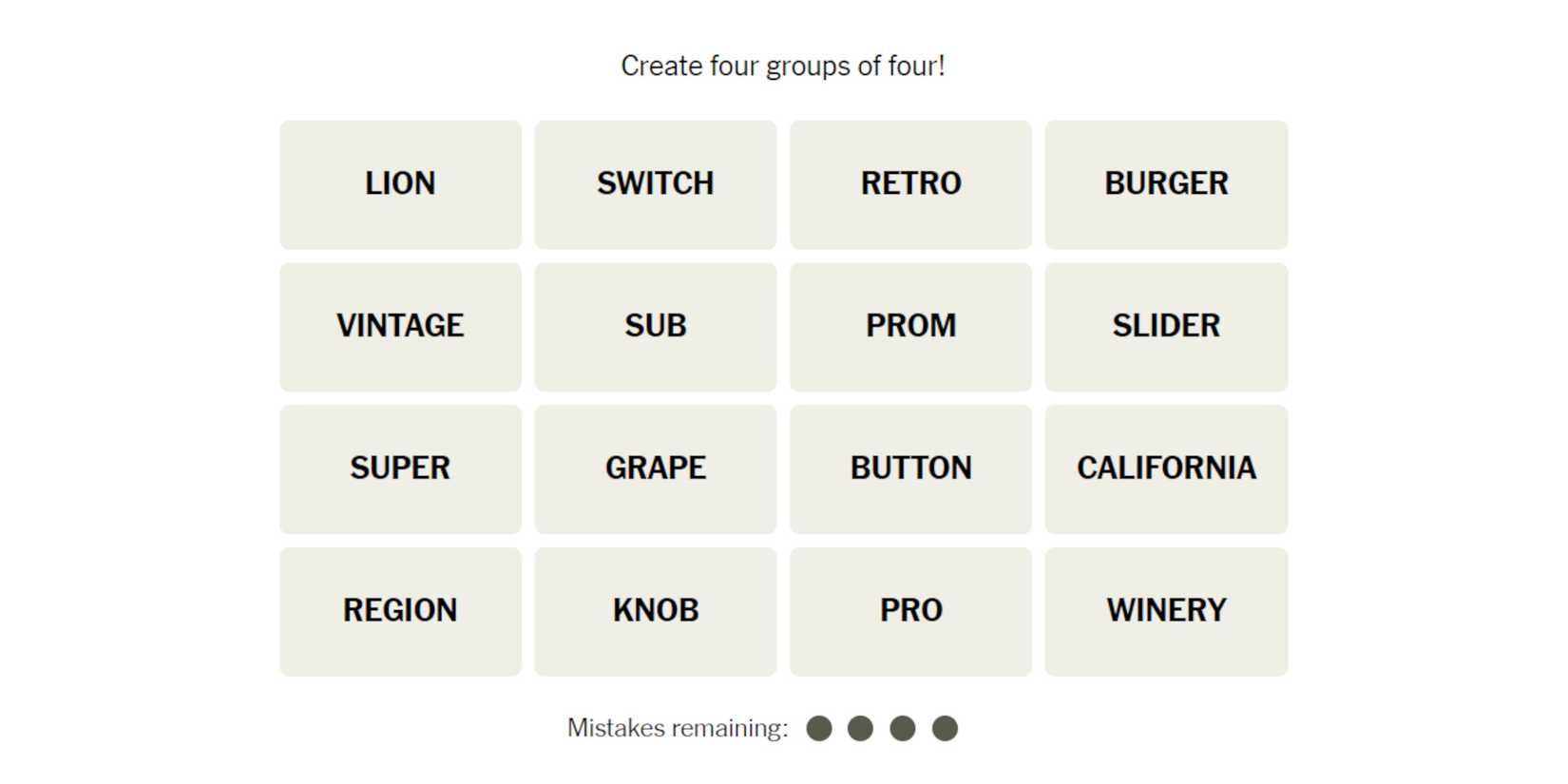This screenshot has height=784, width=1568.
Task: Click the 'Create four groups of four!' heading
Action: click(783, 66)
